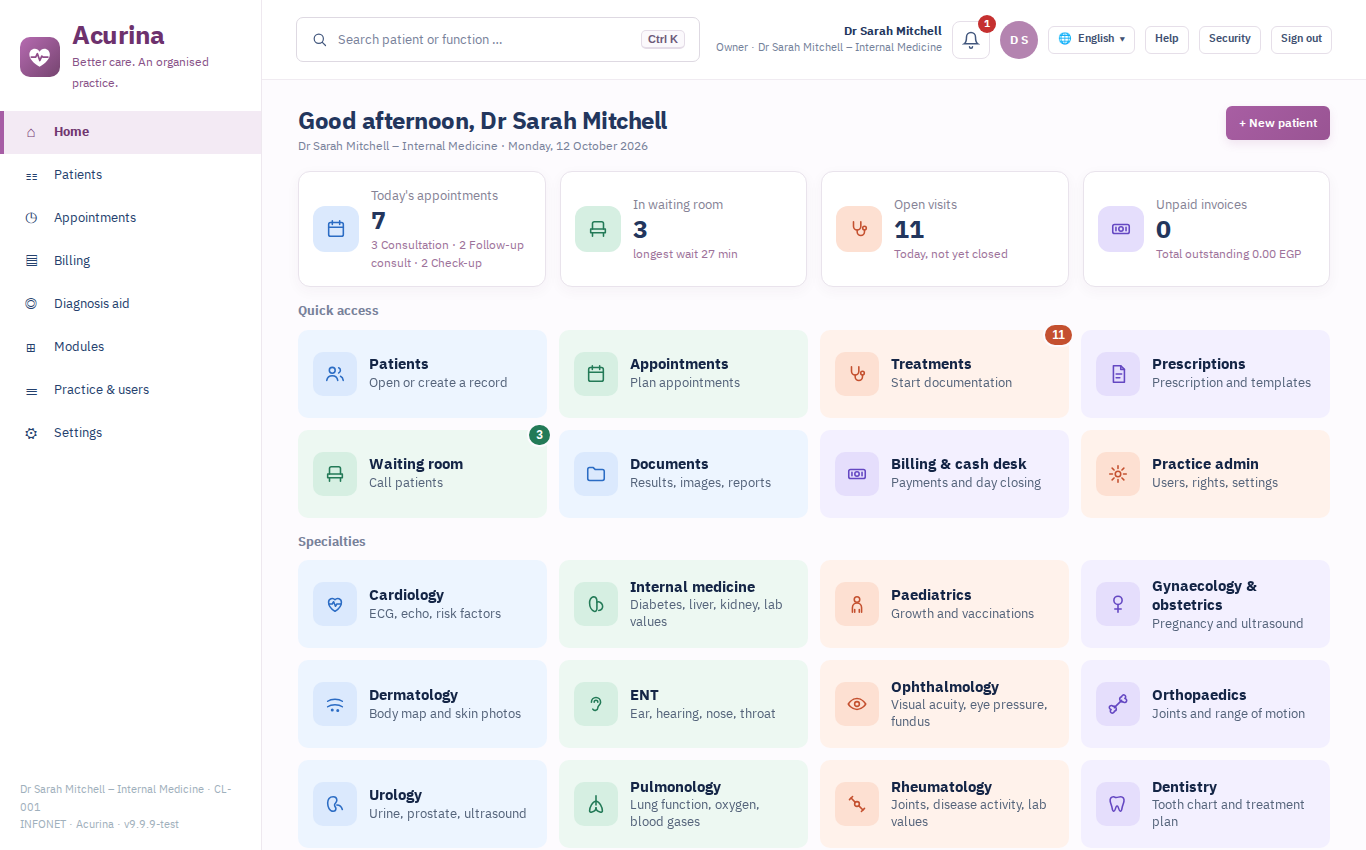
Task: Click the Paediatrics child icon
Action: 857,604
